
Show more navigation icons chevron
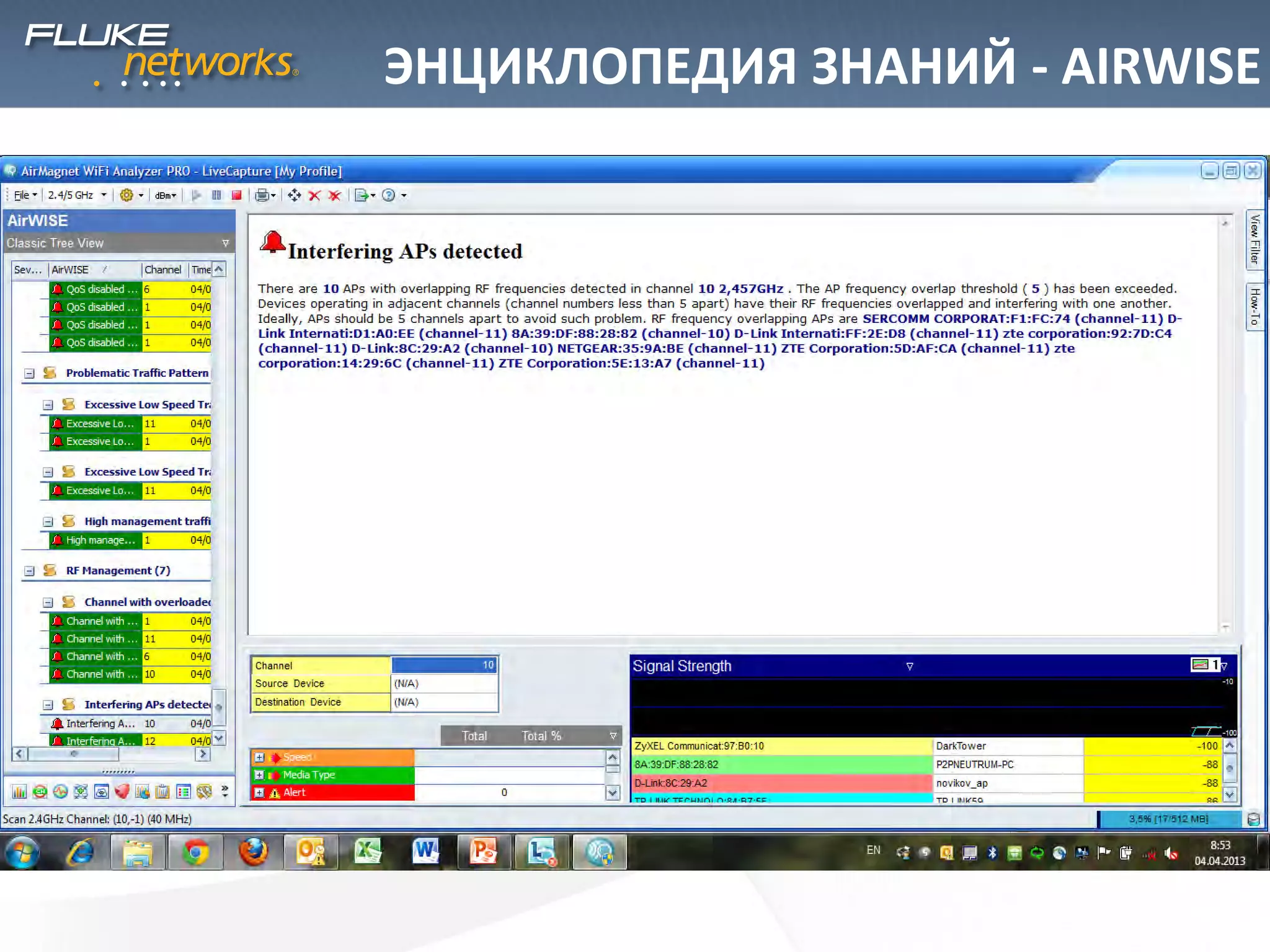[x=224, y=791]
